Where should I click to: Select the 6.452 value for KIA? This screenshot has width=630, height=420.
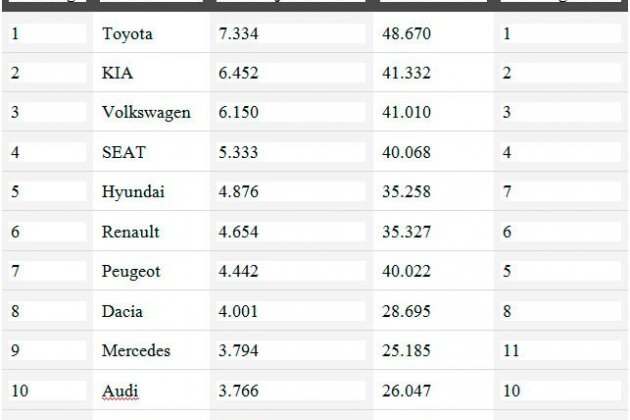click(238, 73)
